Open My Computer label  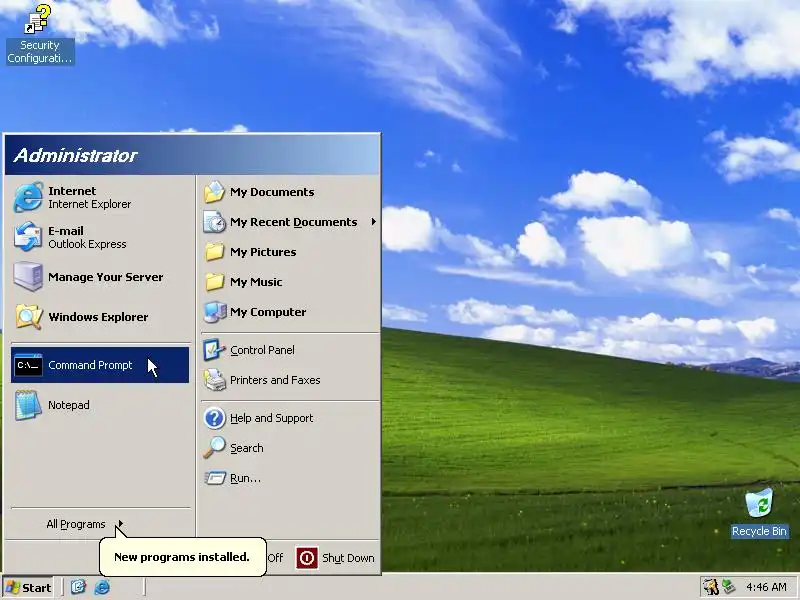tap(268, 312)
